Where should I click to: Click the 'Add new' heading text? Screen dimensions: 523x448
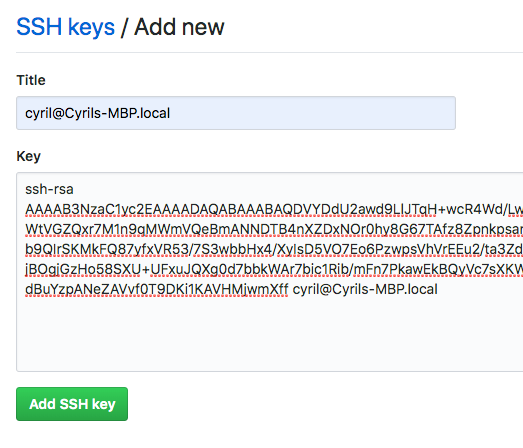179,27
